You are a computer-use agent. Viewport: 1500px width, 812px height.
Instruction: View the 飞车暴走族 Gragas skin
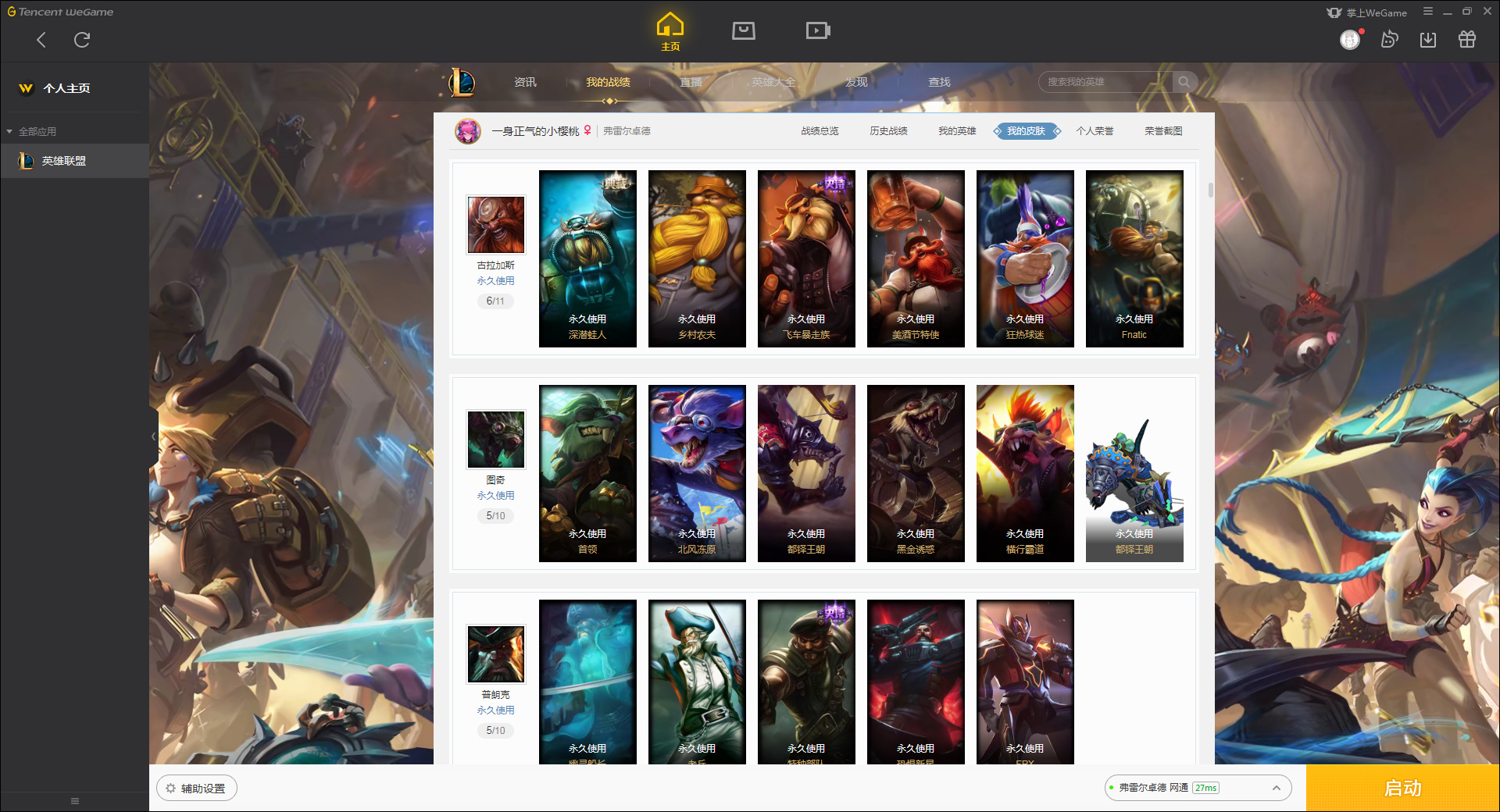click(806, 258)
